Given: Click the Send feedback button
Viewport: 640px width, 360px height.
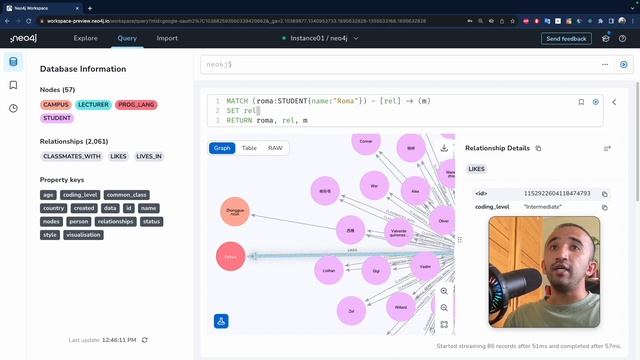Looking at the screenshot, I should click(x=566, y=38).
